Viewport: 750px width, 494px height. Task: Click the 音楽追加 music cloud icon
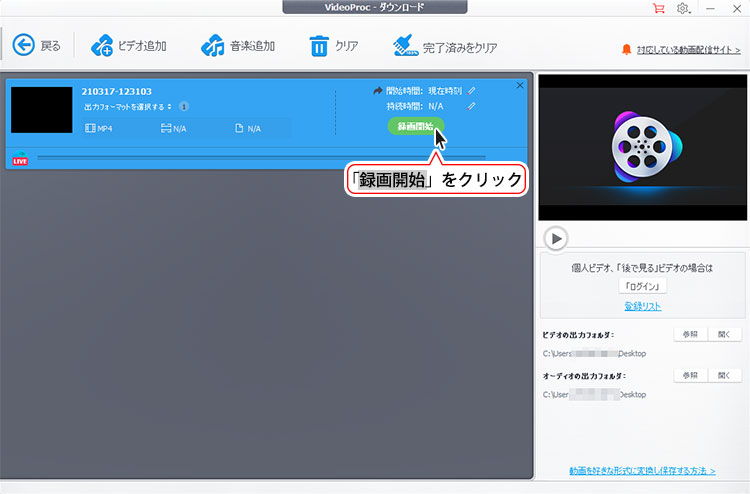(x=212, y=45)
